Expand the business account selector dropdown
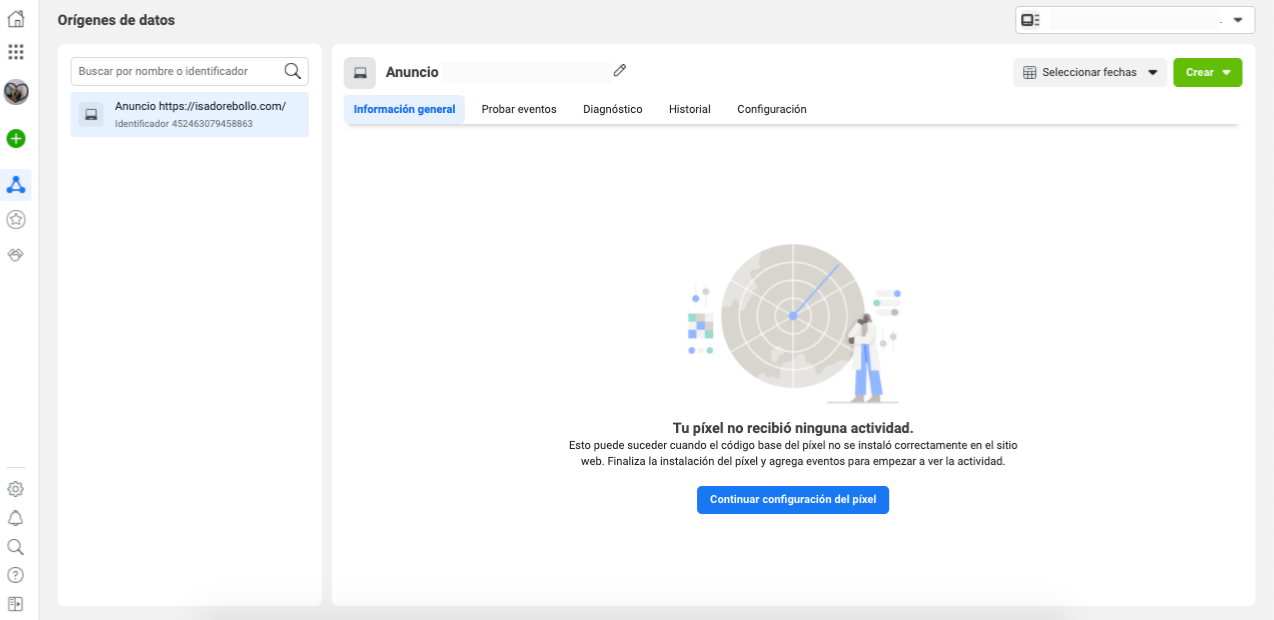This screenshot has height=620, width=1274. click(1237, 19)
